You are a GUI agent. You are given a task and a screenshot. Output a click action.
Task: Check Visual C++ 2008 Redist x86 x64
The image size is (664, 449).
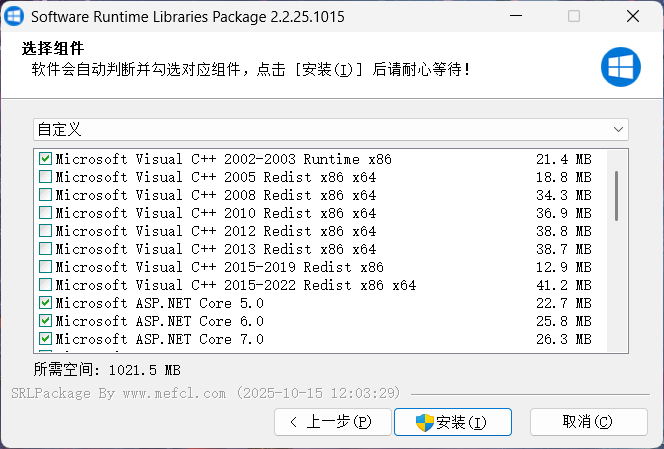(x=45, y=195)
